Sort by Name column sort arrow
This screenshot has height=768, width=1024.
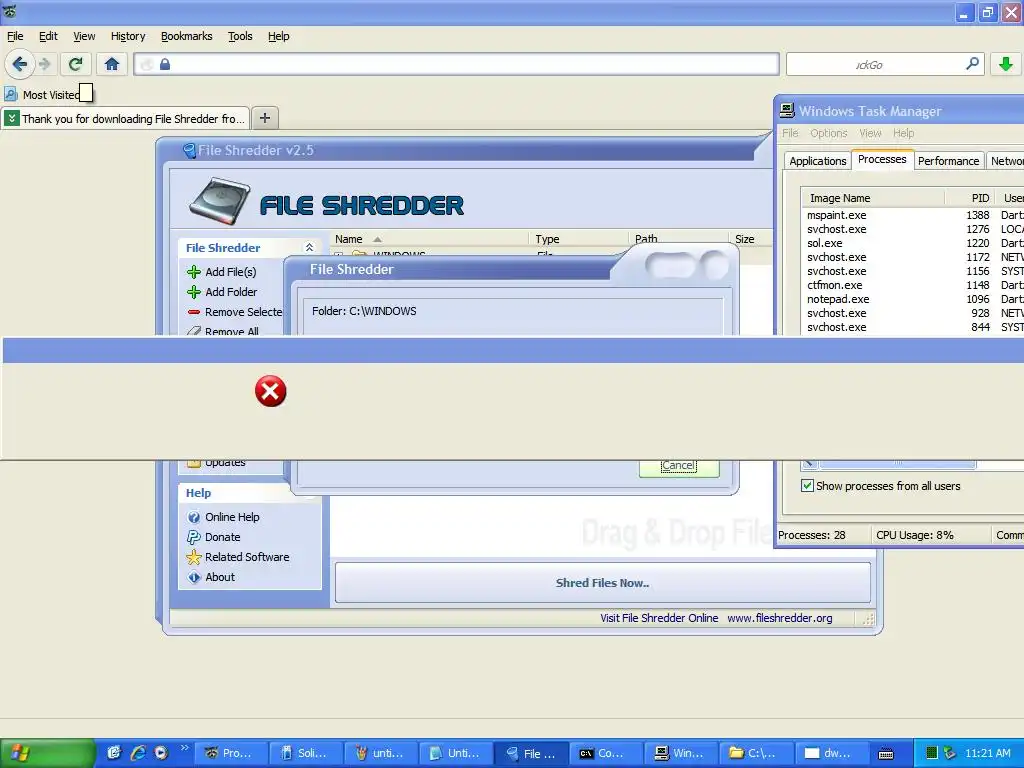pos(377,240)
